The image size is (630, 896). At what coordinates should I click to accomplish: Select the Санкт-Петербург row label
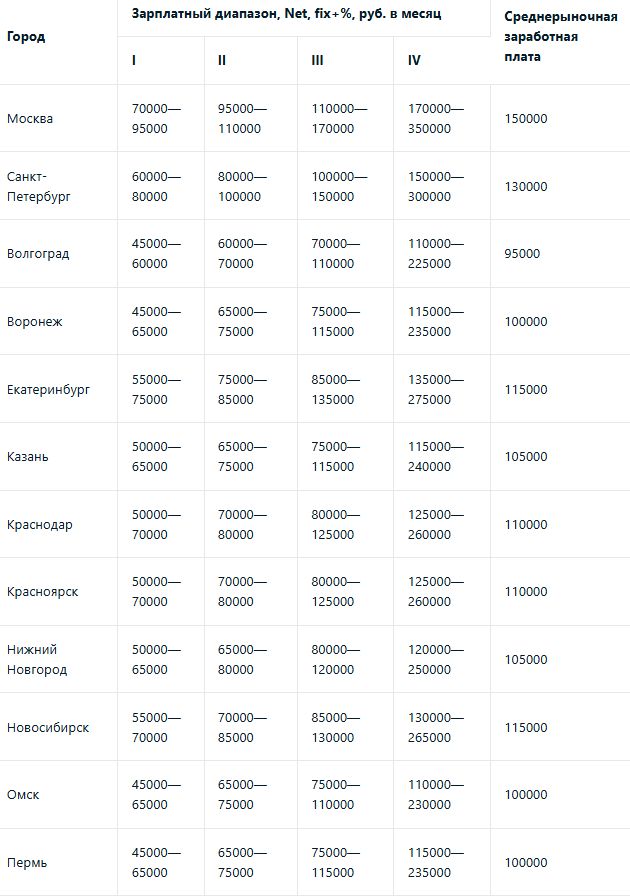tap(38, 187)
